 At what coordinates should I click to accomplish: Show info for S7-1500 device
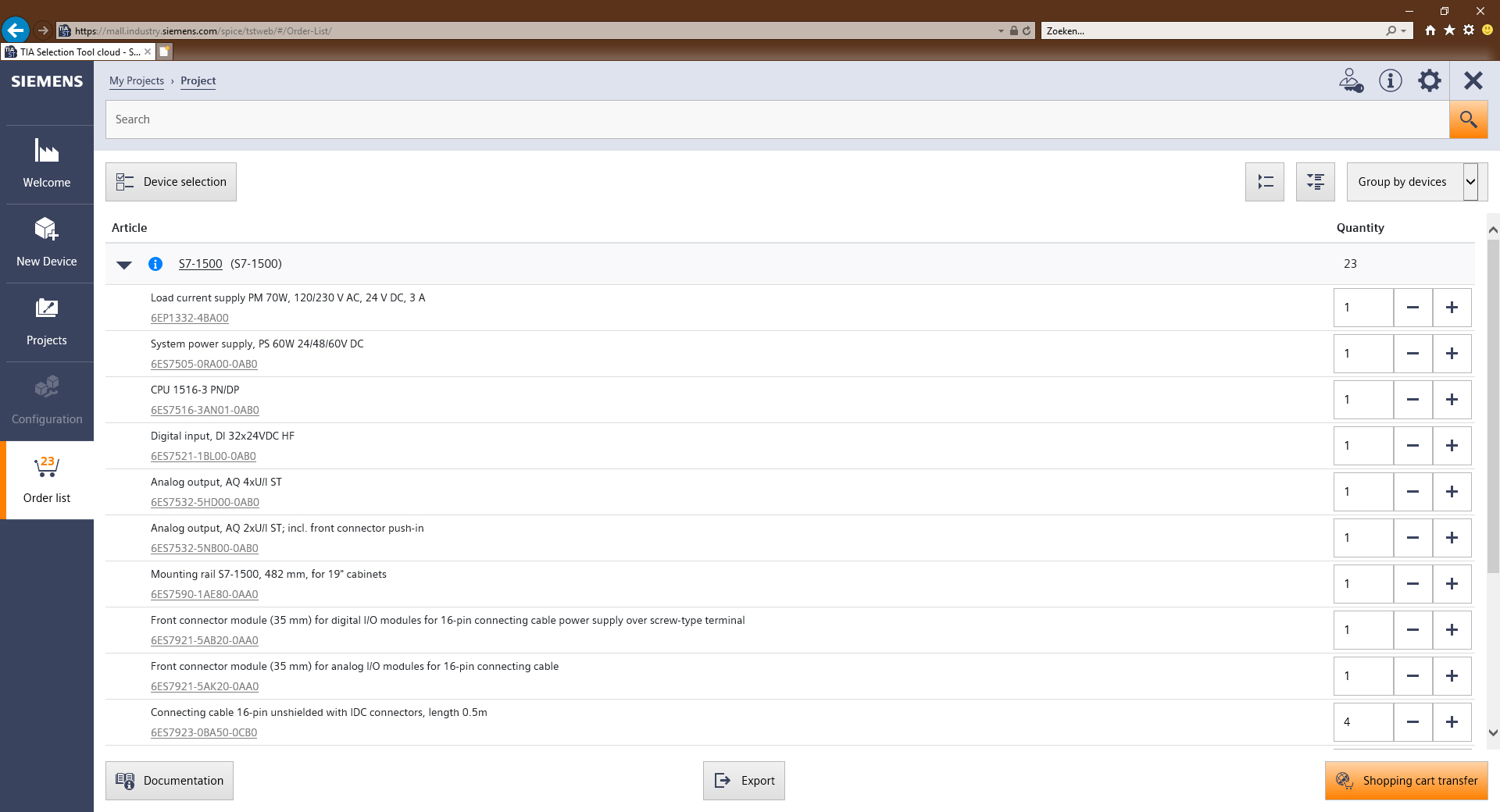(155, 264)
